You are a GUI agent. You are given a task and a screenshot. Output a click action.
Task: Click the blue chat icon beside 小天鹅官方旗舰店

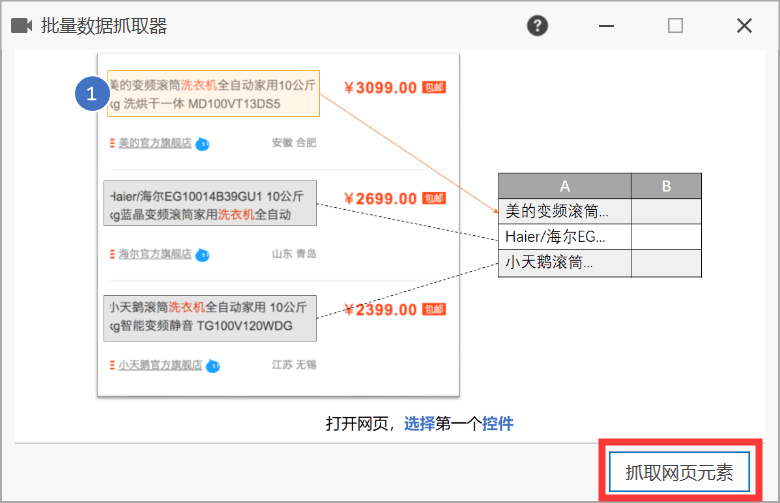click(x=213, y=366)
